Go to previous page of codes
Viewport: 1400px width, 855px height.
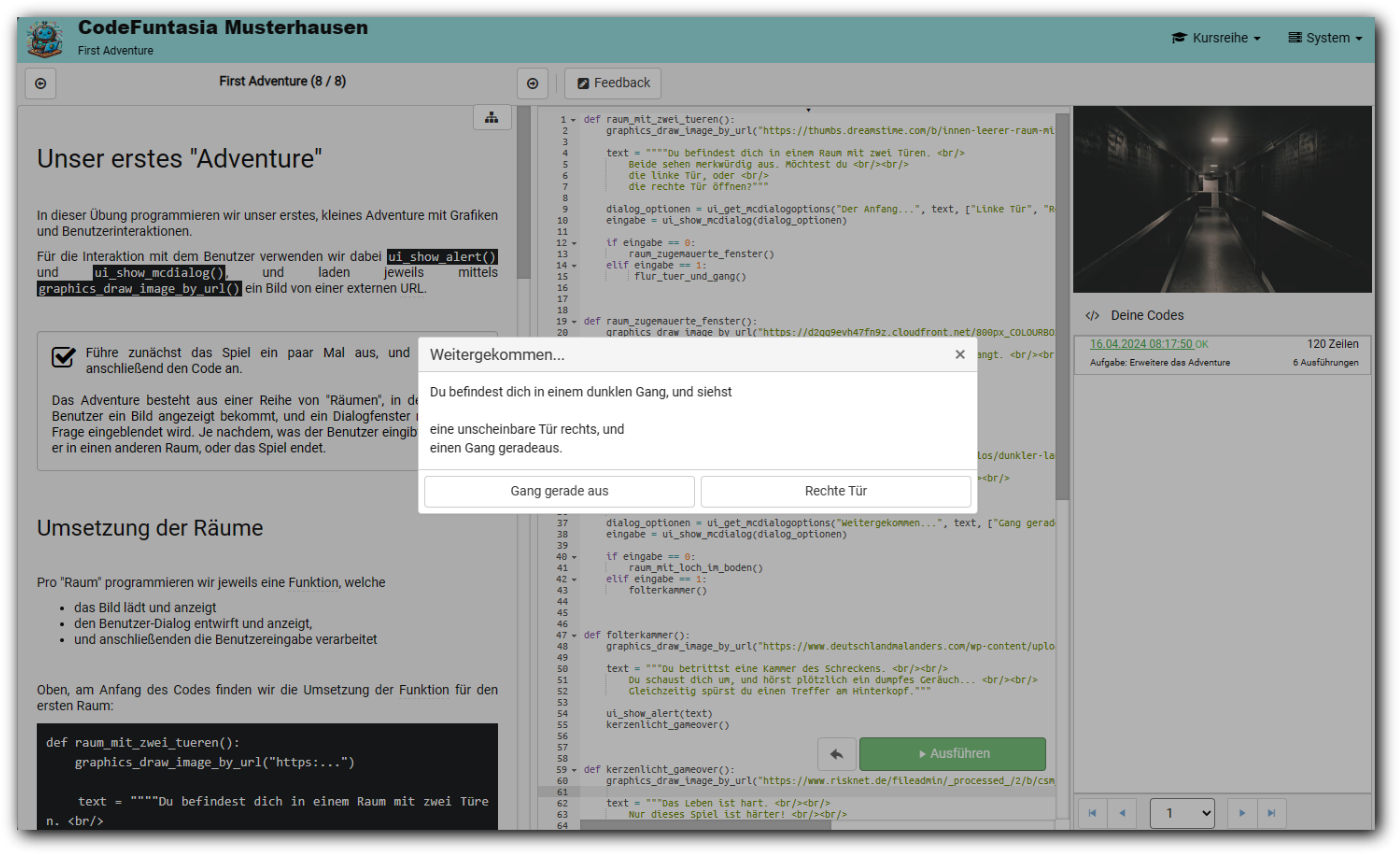[1121, 813]
